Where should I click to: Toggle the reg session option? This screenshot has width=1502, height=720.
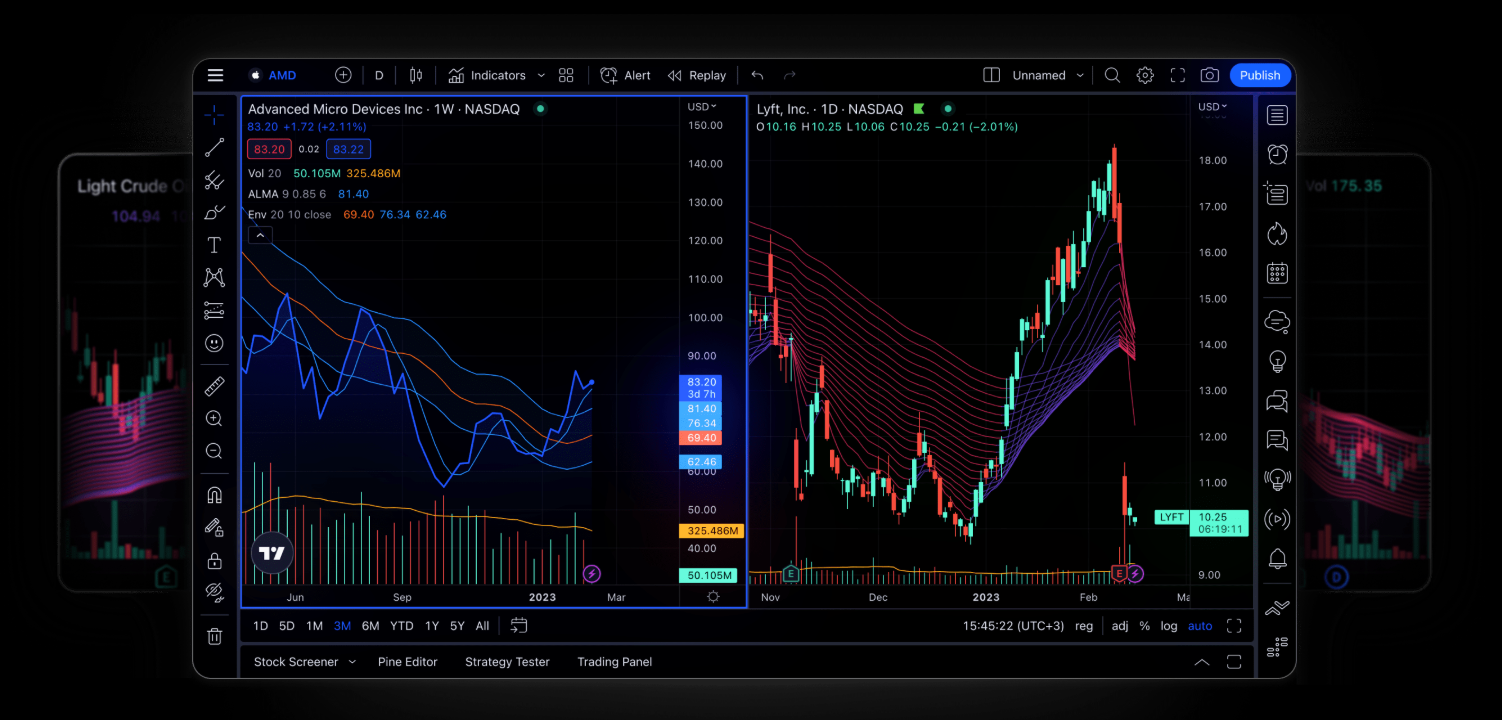tap(1084, 626)
